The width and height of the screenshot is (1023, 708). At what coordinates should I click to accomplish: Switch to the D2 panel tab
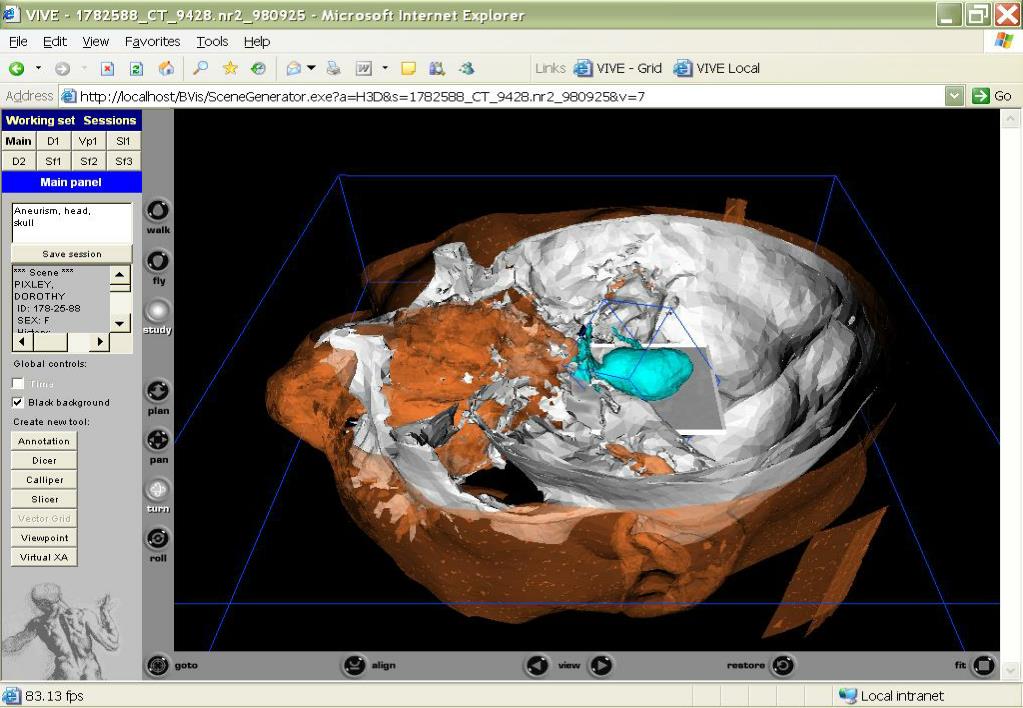pos(19,161)
